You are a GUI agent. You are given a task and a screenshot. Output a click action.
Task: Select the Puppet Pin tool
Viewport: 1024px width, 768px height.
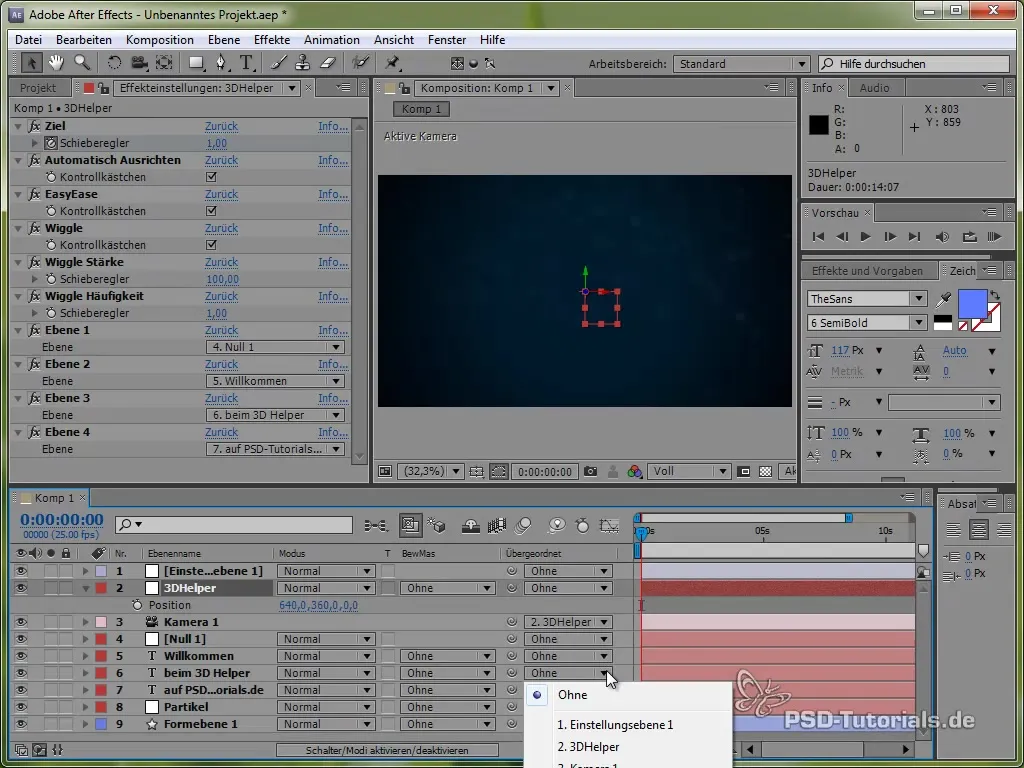[x=392, y=63]
